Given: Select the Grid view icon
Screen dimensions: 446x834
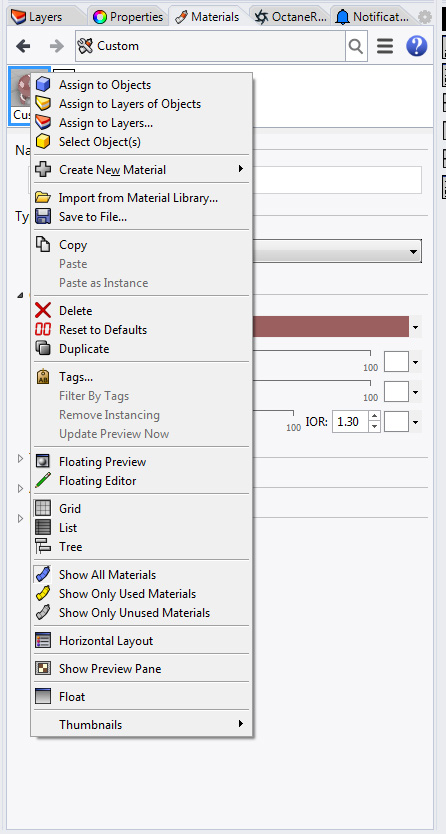Looking at the screenshot, I should click(x=43, y=508).
